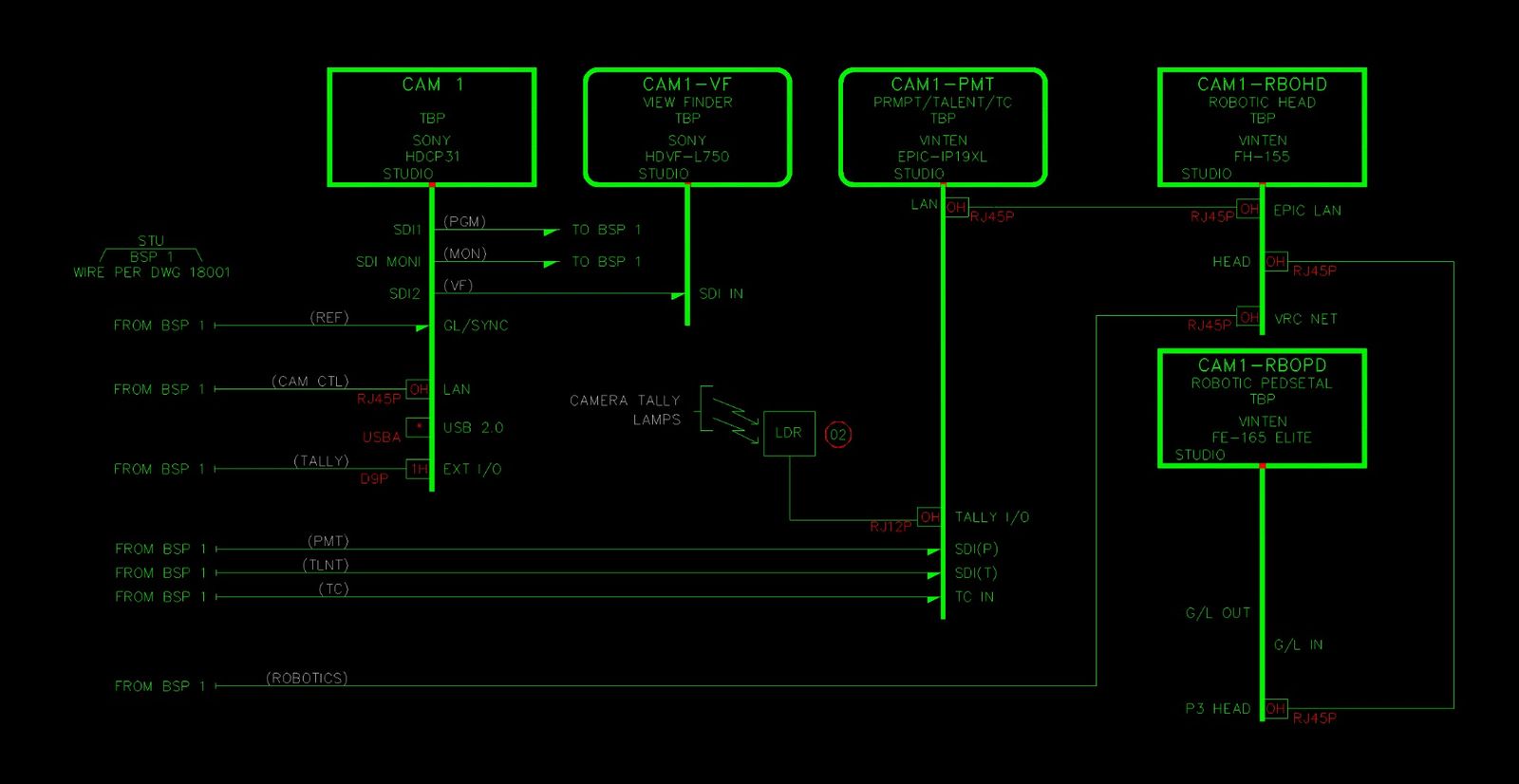Screen dimensions: 1519x784
Task: Click FROM BSP 1 on the ROBOTICS line
Action: [159, 686]
